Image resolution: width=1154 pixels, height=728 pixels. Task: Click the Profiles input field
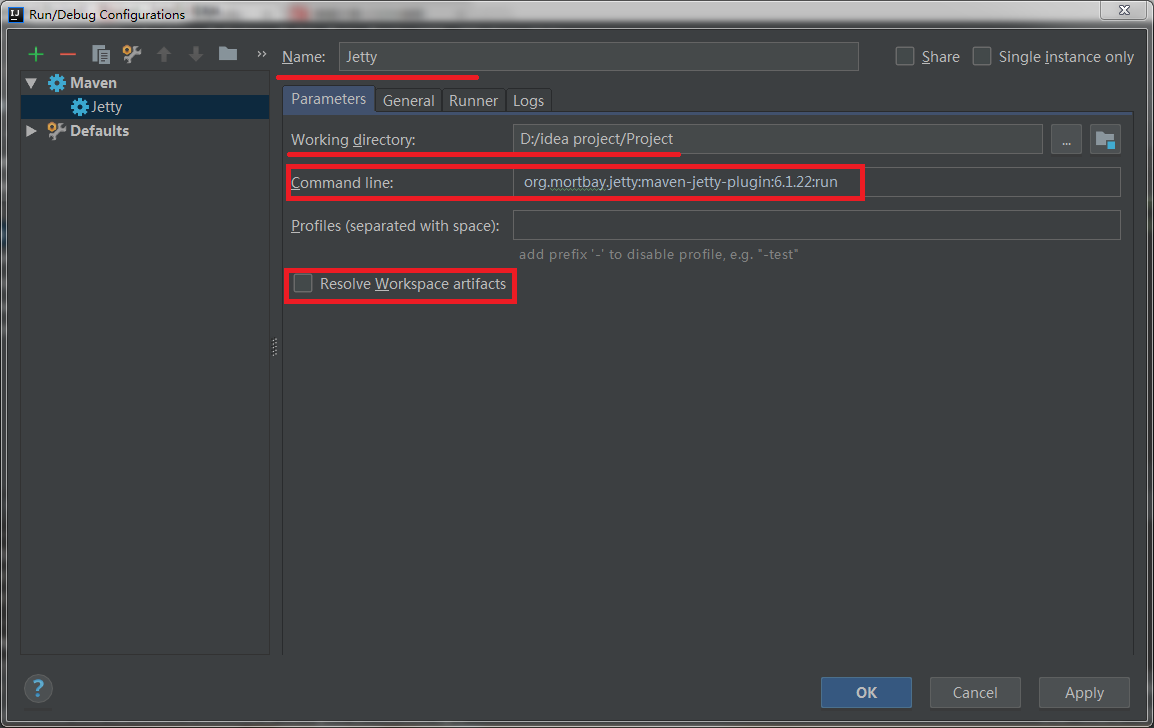click(816, 225)
